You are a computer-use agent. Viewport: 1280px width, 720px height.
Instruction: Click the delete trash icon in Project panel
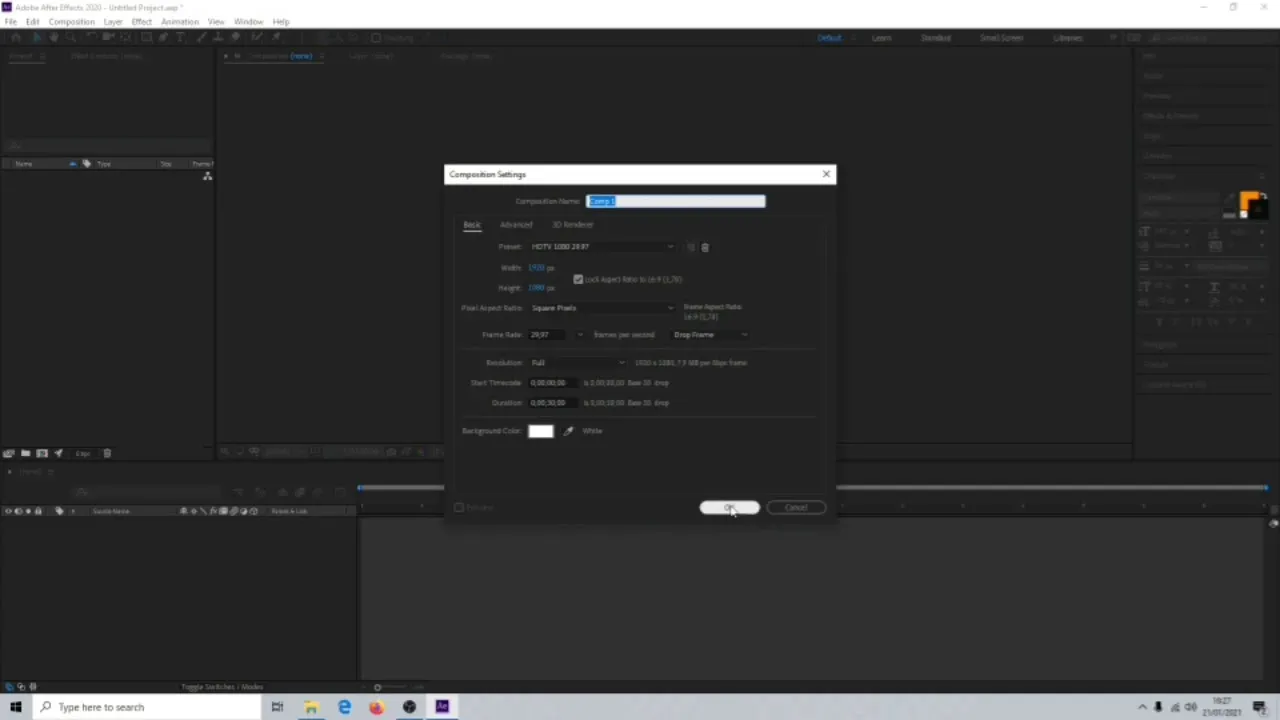click(x=107, y=453)
